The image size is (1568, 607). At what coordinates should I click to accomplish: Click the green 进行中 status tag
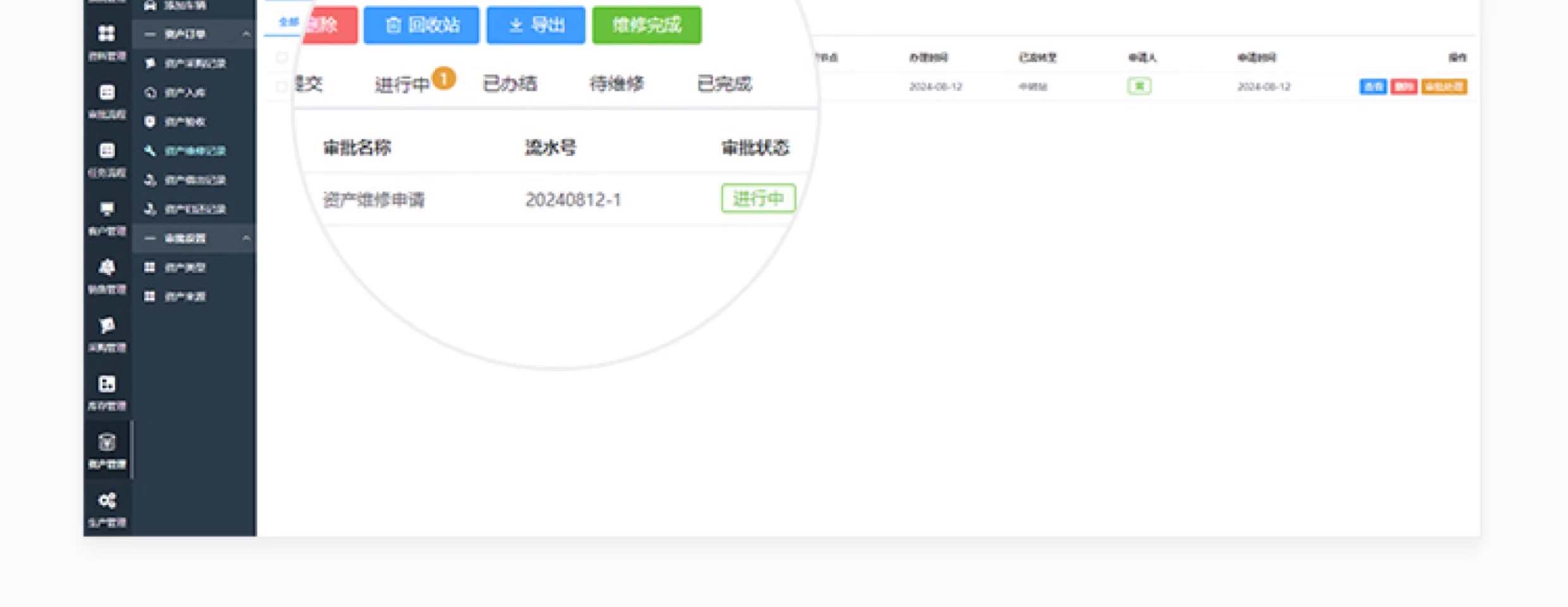pos(758,199)
